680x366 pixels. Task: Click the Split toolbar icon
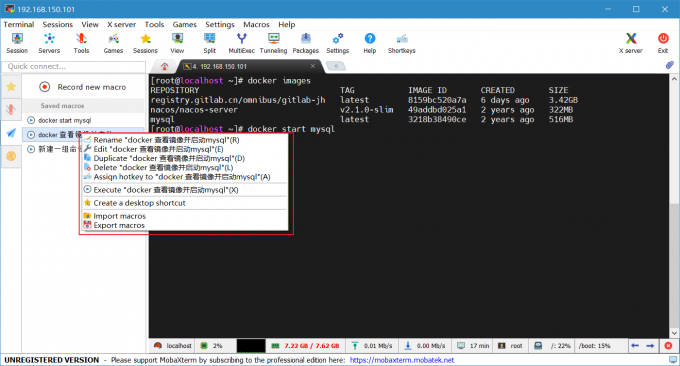(x=209, y=43)
